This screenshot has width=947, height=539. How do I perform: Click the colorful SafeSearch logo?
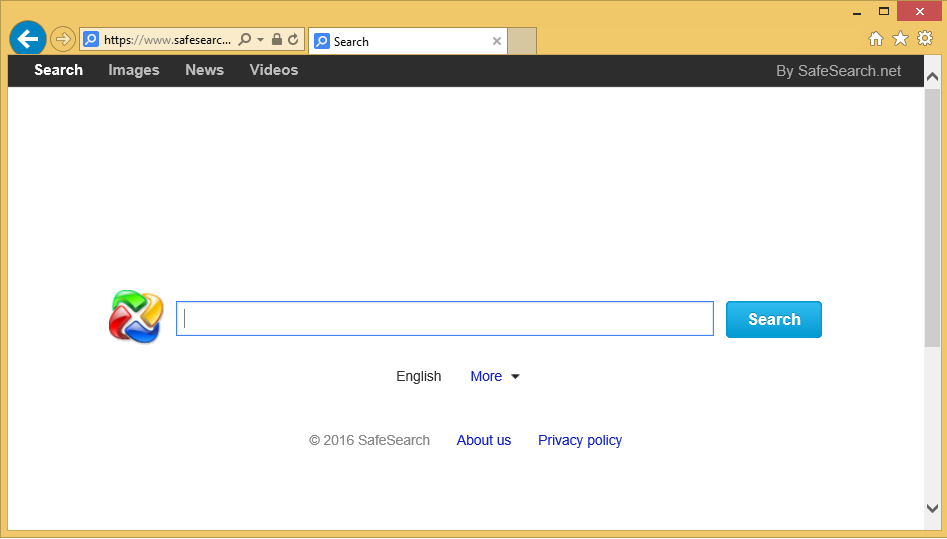(x=135, y=317)
